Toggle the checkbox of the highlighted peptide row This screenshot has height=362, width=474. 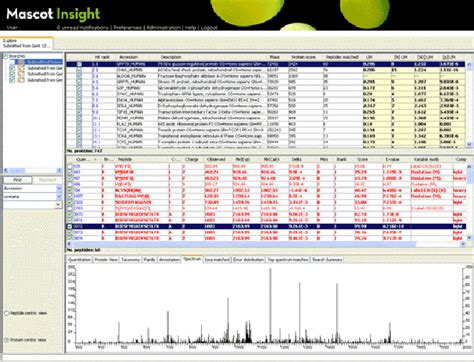pos(70,226)
